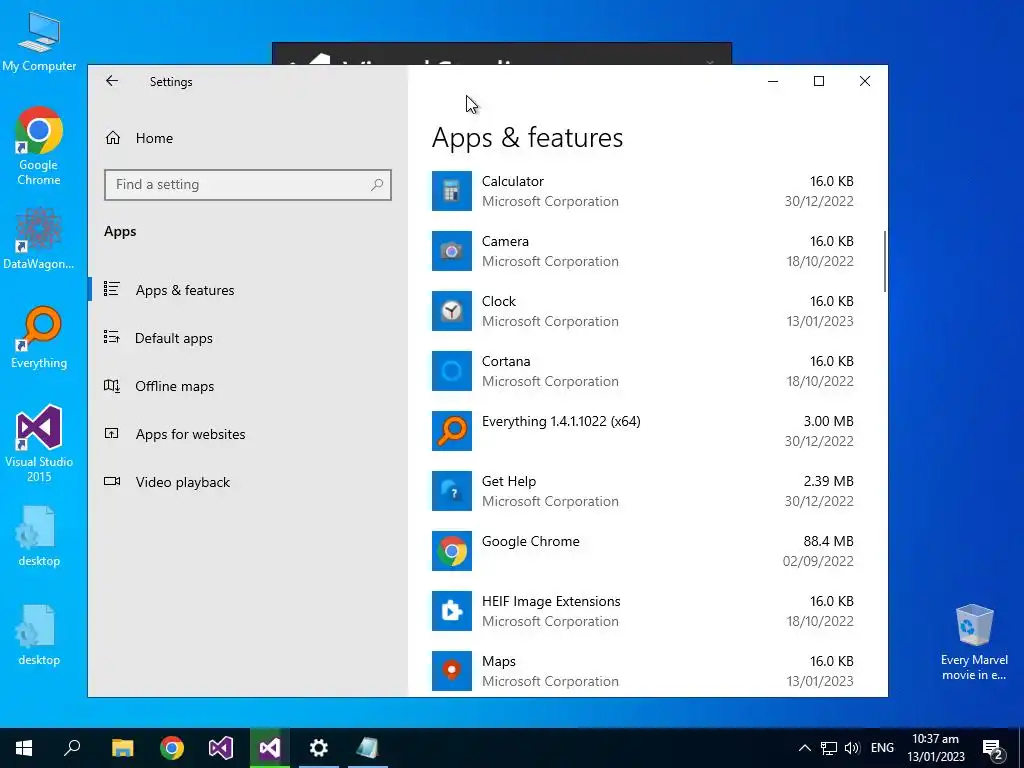Maximize the Settings window

[818, 81]
